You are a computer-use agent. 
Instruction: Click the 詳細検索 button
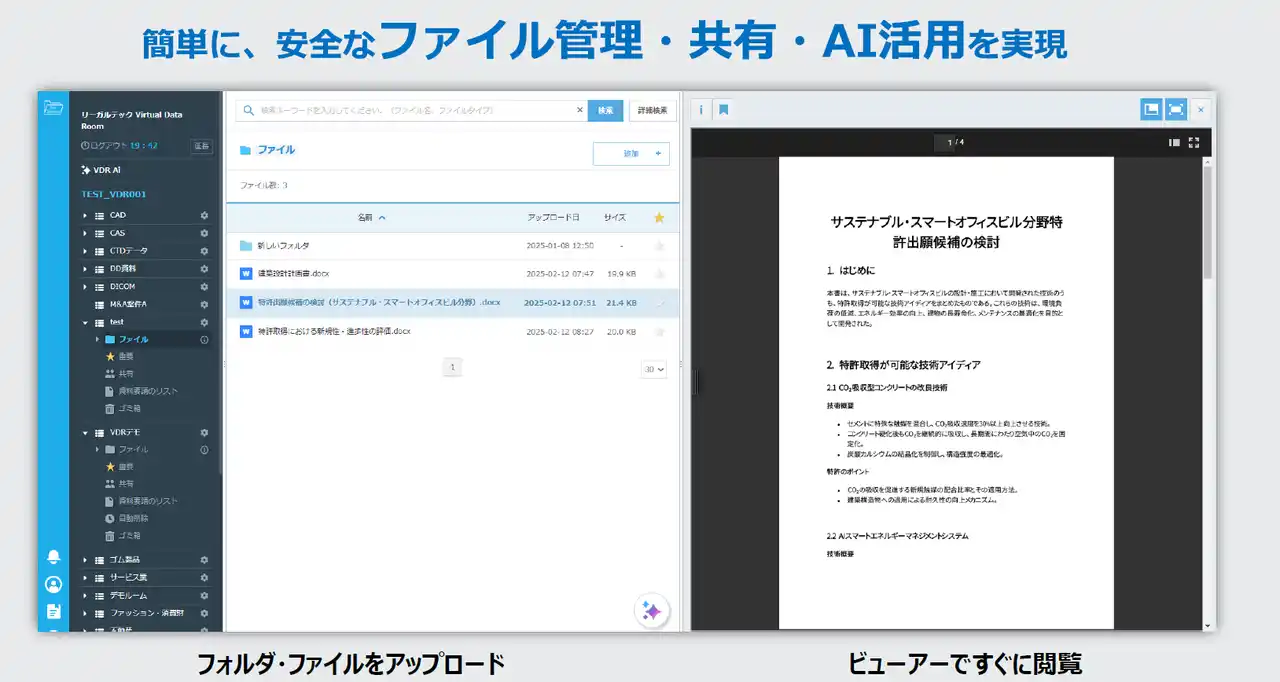(653, 111)
